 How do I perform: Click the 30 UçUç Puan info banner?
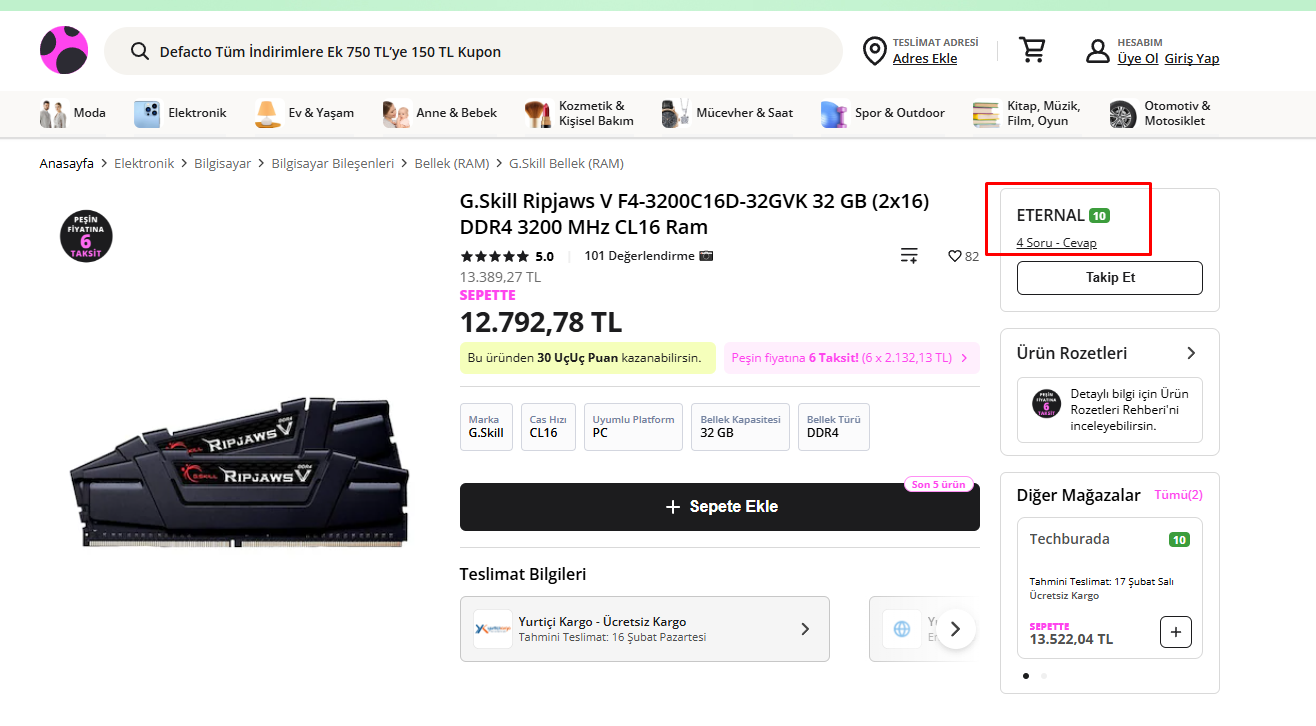click(x=588, y=357)
